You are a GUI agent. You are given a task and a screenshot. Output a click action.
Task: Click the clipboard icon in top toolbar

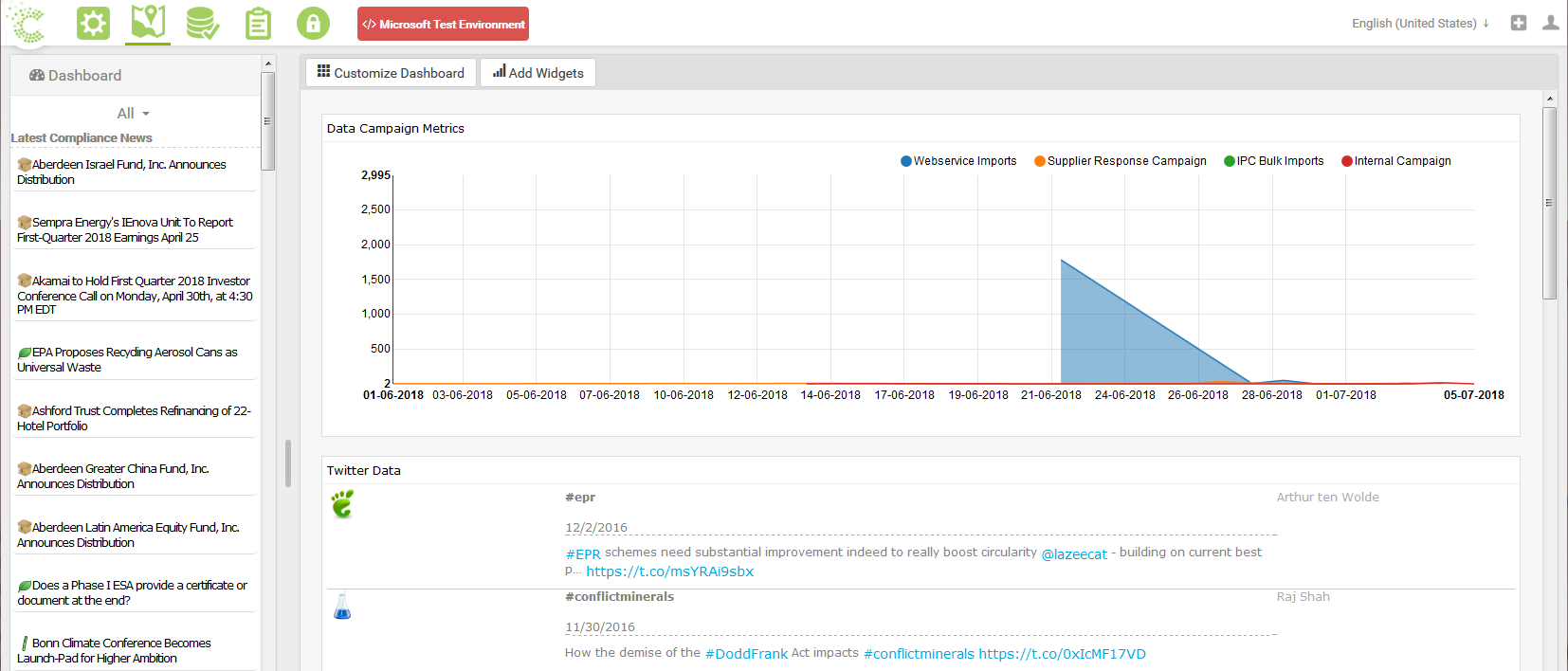[258, 23]
